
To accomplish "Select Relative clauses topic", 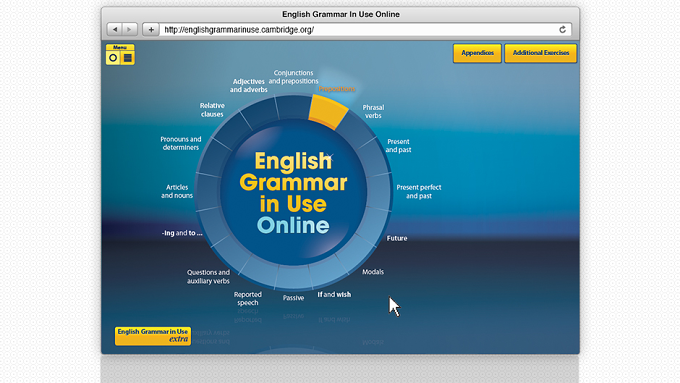I will click(x=212, y=110).
